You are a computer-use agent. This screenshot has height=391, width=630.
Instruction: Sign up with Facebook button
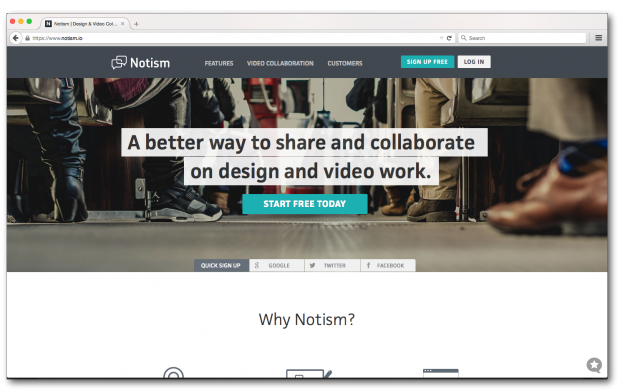pyautogui.click(x=388, y=265)
